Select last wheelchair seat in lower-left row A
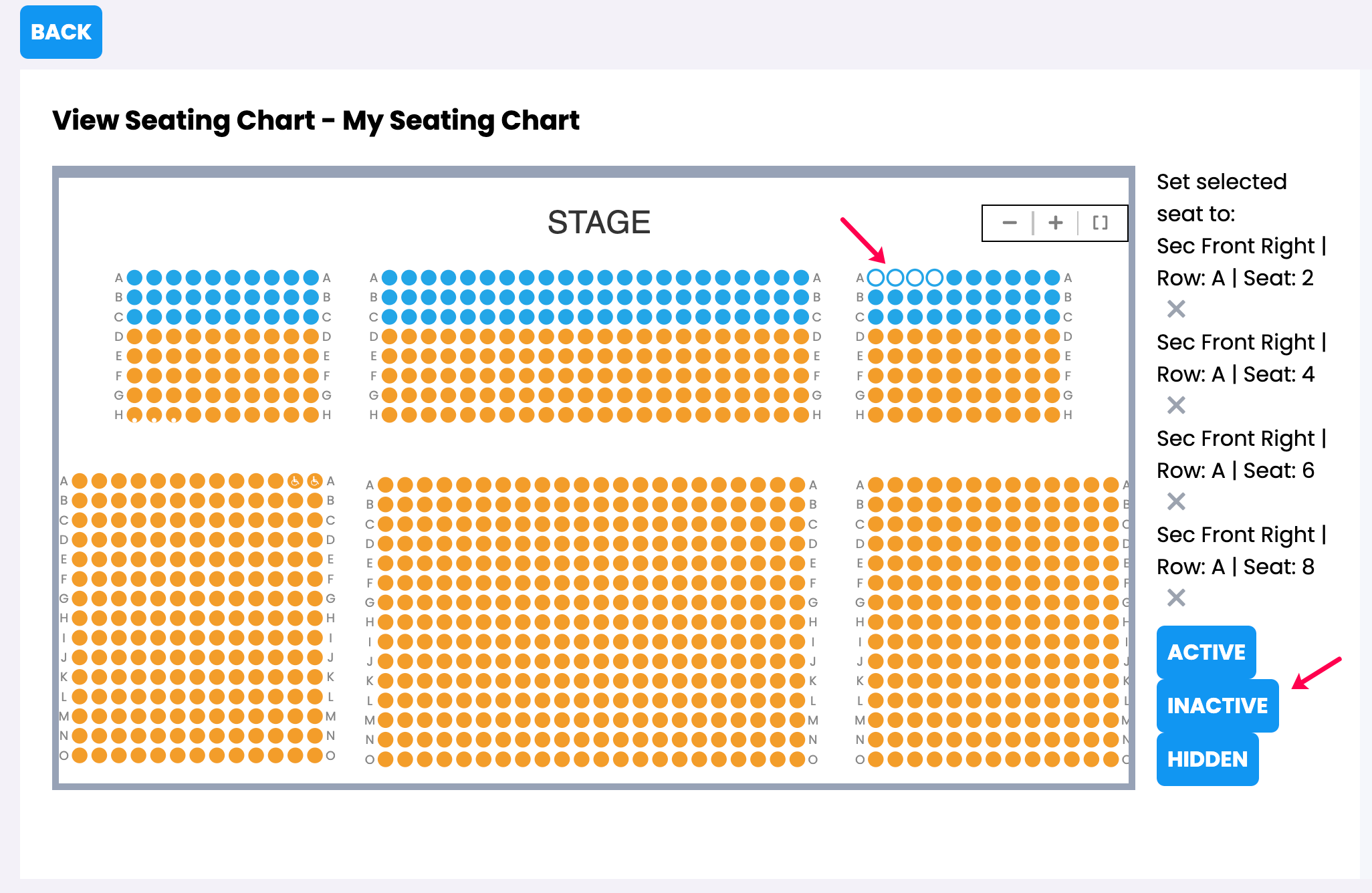Viewport: 1372px width, 893px height. [314, 481]
